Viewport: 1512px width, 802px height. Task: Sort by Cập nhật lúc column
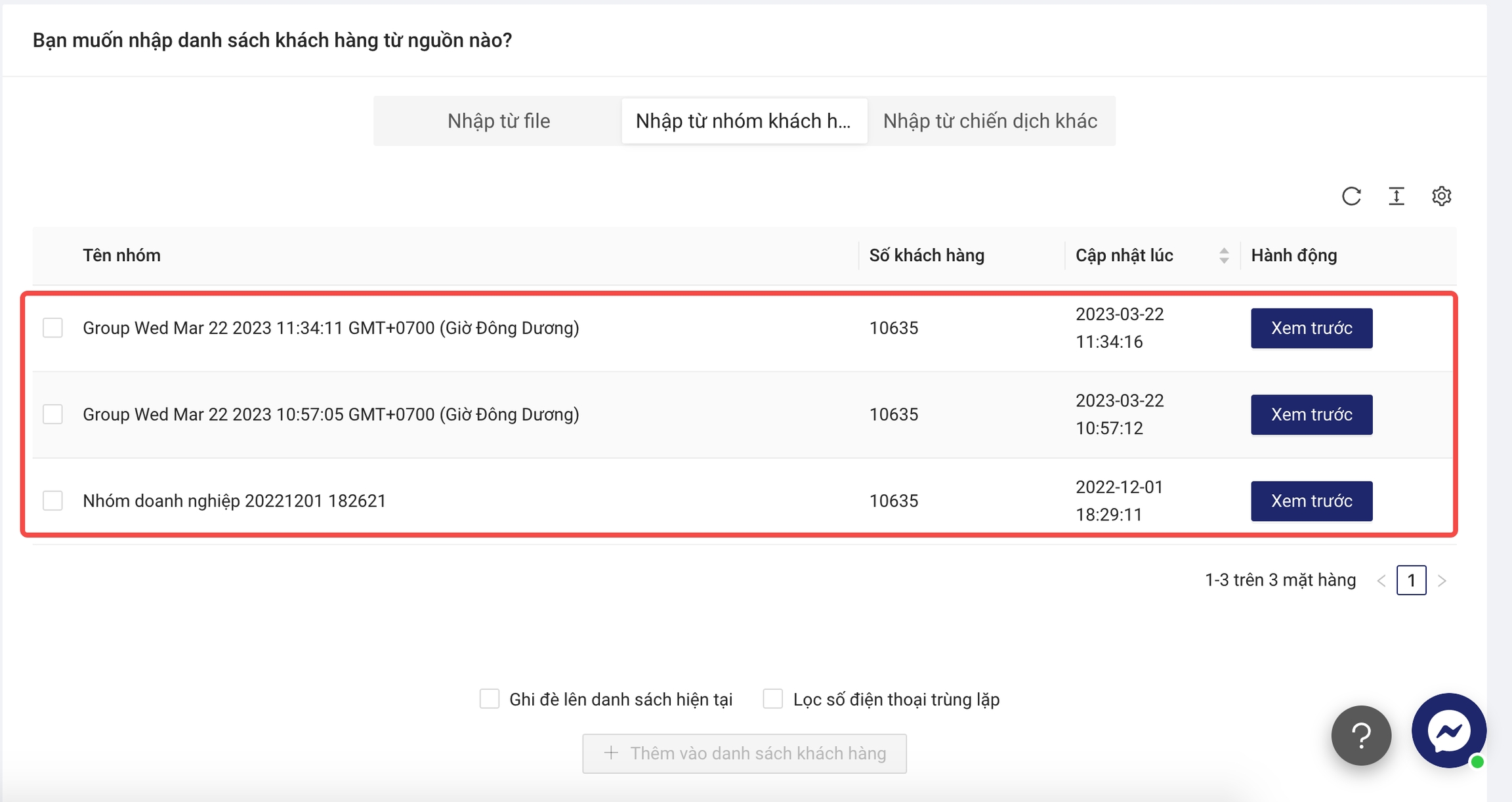point(1223,255)
